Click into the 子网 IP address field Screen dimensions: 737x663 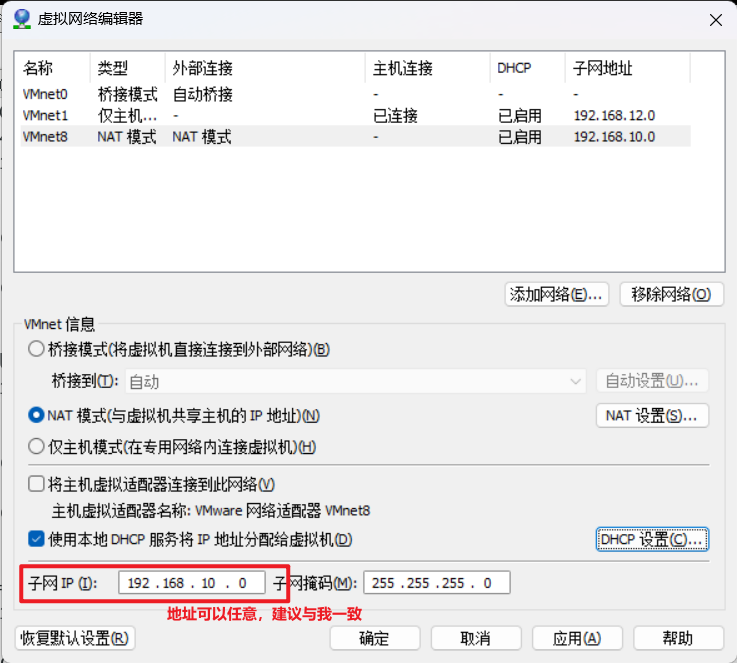pos(191,583)
